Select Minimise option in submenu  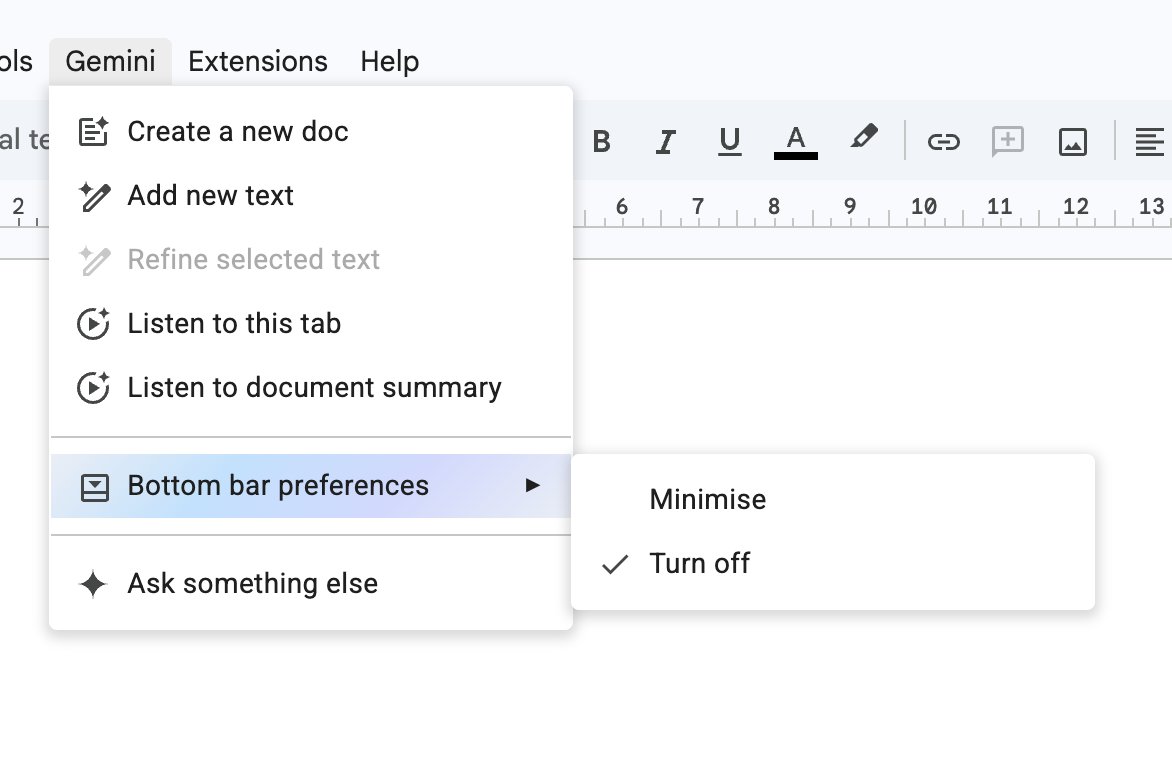point(833,499)
